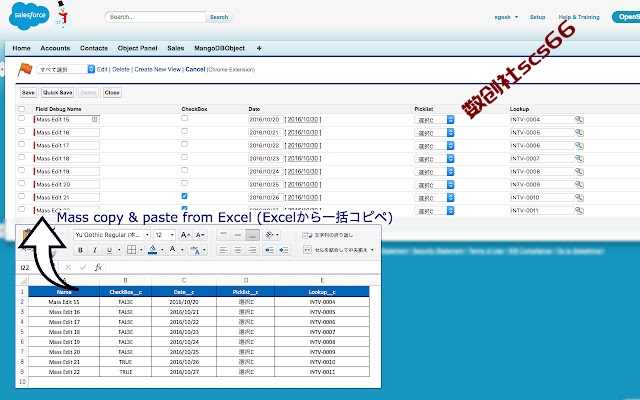640x400 pixels.
Task: Click 2016/10/30 link in Mass Edit 17 row
Action: [x=303, y=146]
